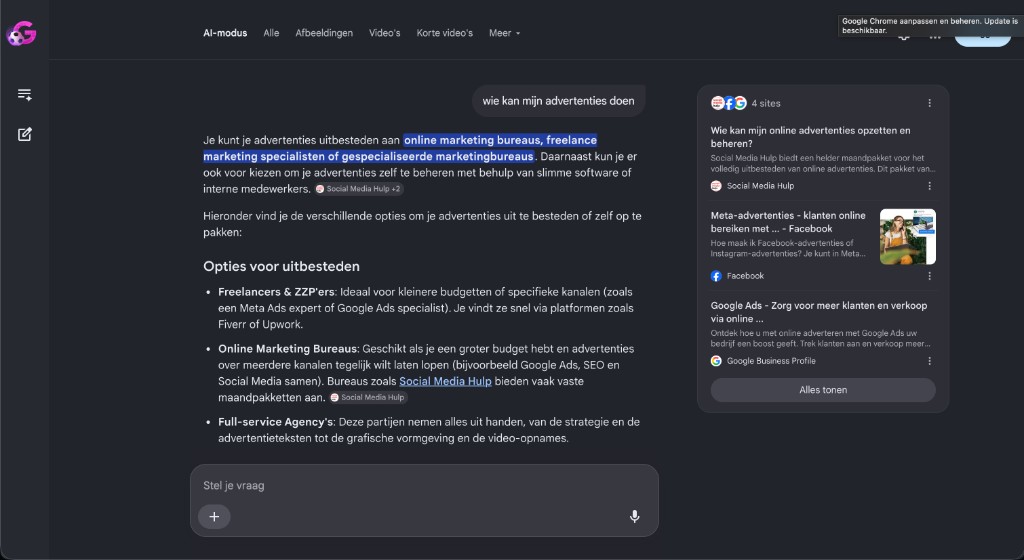Viewport: 1024px width, 560px height.
Task: Open options for the Google Business Profile source
Action: [929, 361]
